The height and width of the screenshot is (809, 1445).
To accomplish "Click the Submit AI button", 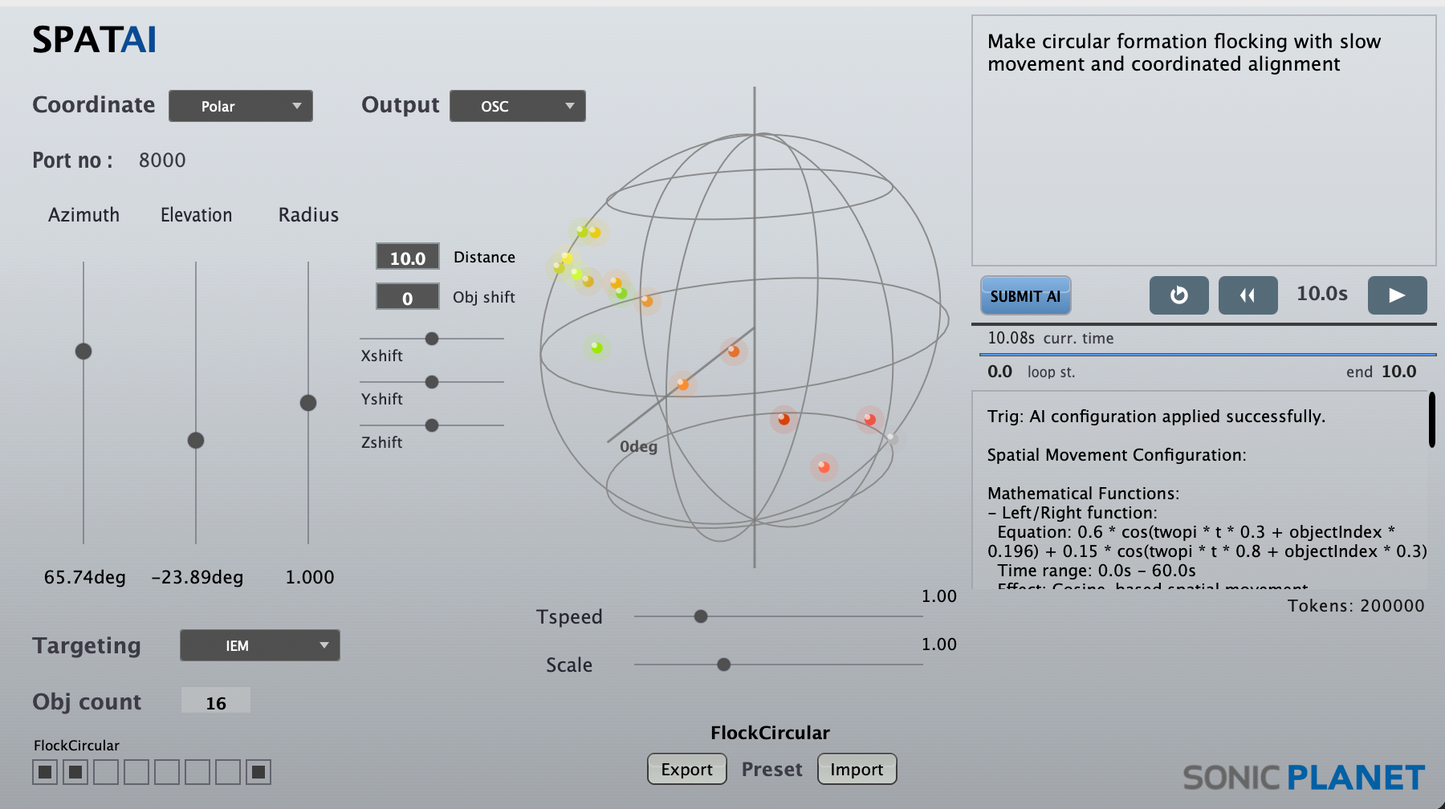I will pyautogui.click(x=1025, y=296).
